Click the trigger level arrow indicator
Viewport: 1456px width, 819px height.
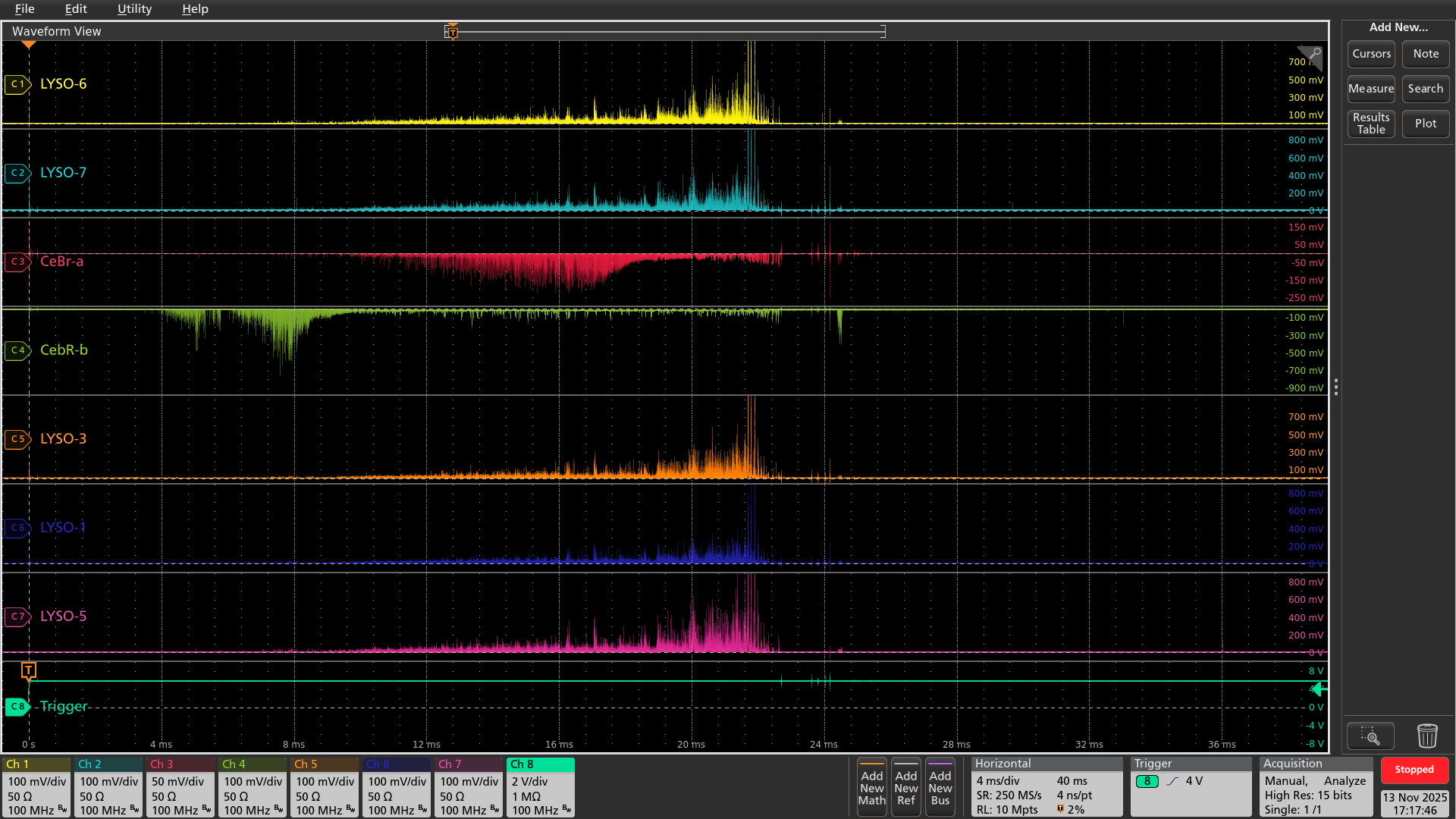(1319, 689)
